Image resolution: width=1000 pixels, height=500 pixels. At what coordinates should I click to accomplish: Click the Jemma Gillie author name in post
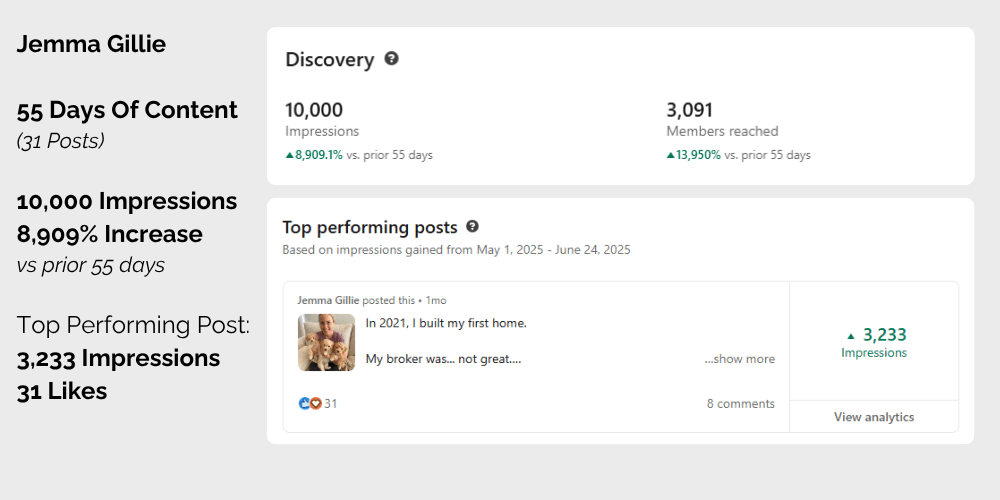(x=328, y=300)
